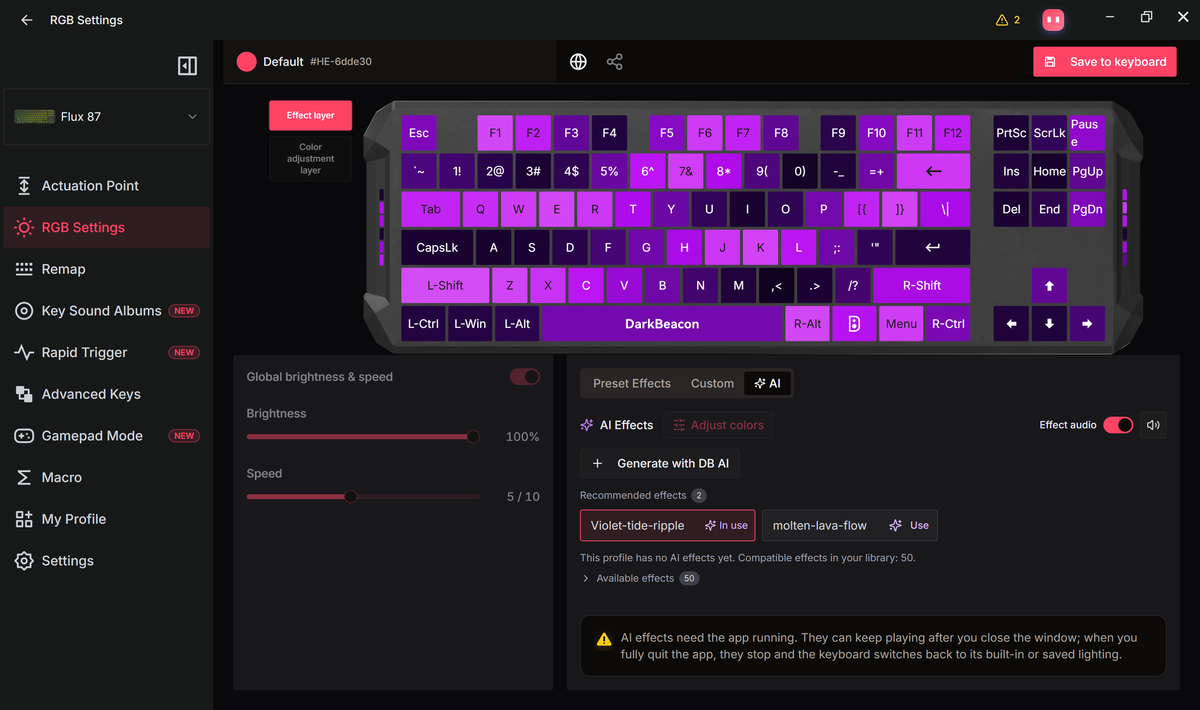1200x710 pixels.
Task: Toggle the Effect audio switch
Action: (1118, 425)
